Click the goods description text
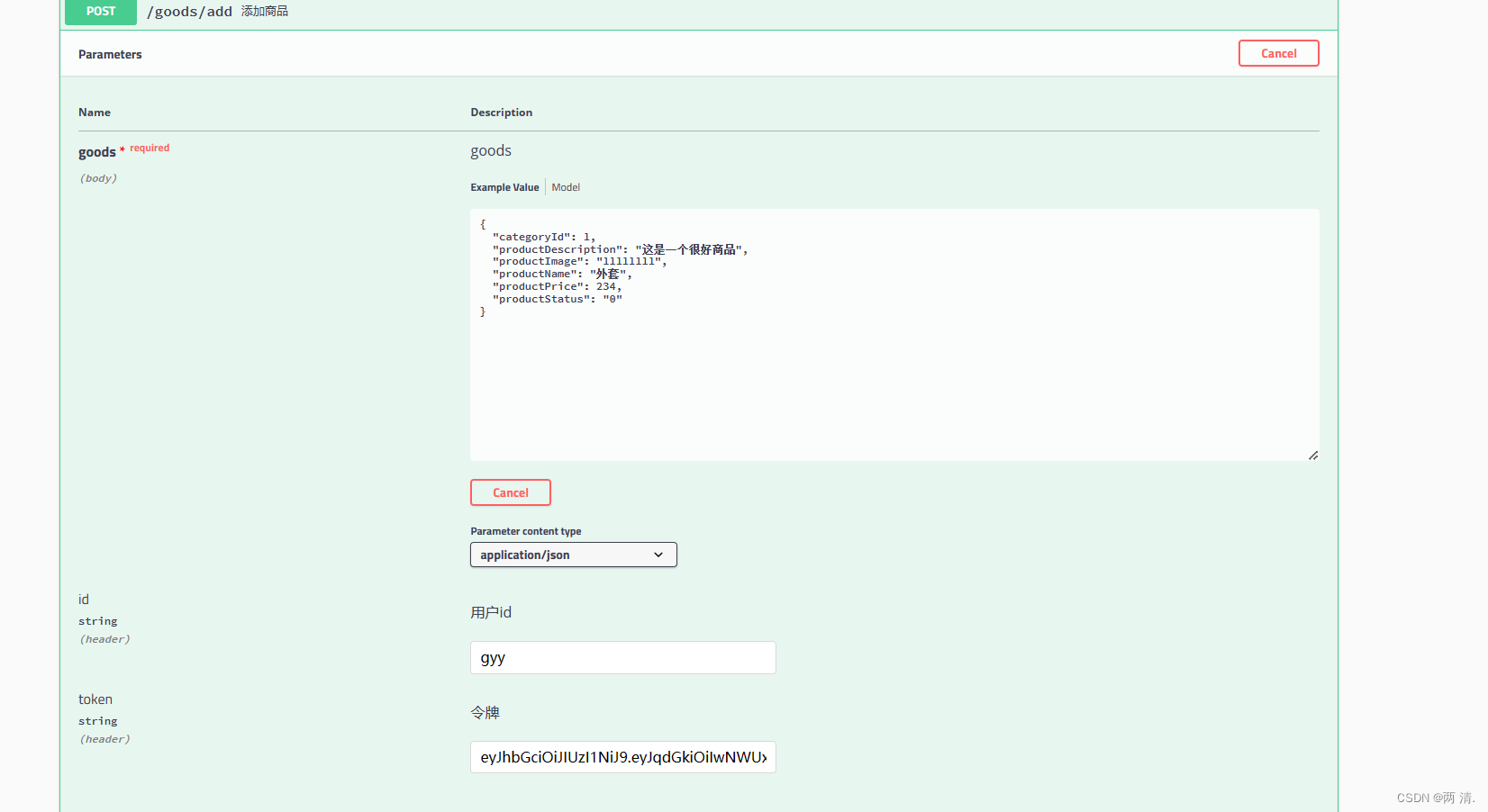 pyautogui.click(x=491, y=151)
